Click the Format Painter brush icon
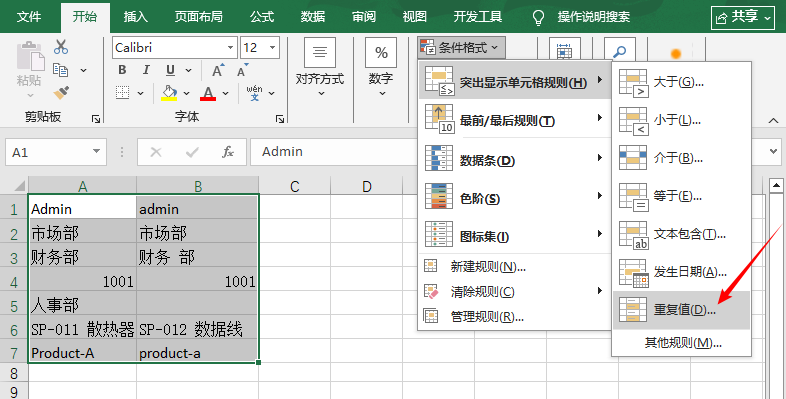The image size is (786, 399). click(x=61, y=93)
